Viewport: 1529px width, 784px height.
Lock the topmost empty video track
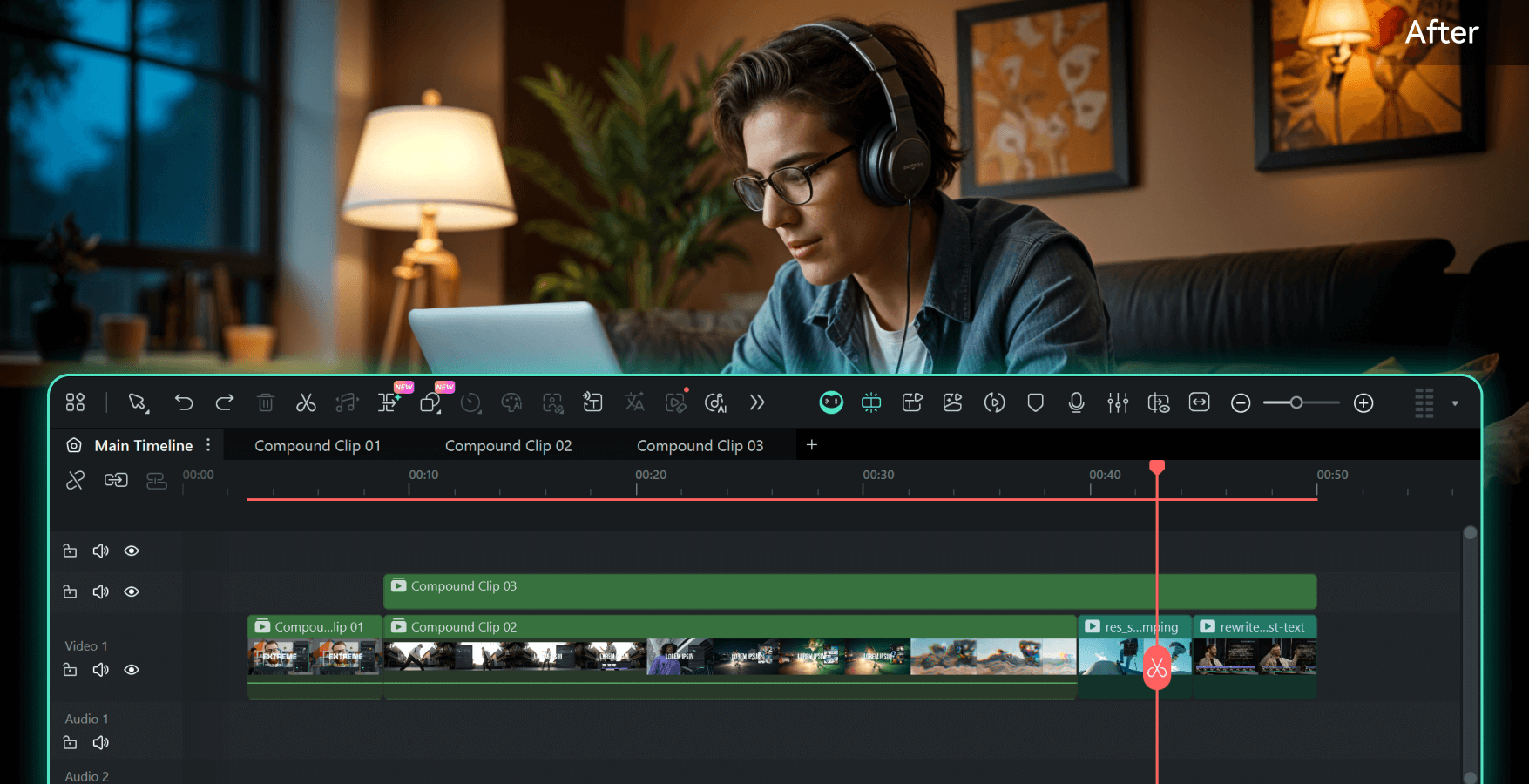pyautogui.click(x=71, y=551)
